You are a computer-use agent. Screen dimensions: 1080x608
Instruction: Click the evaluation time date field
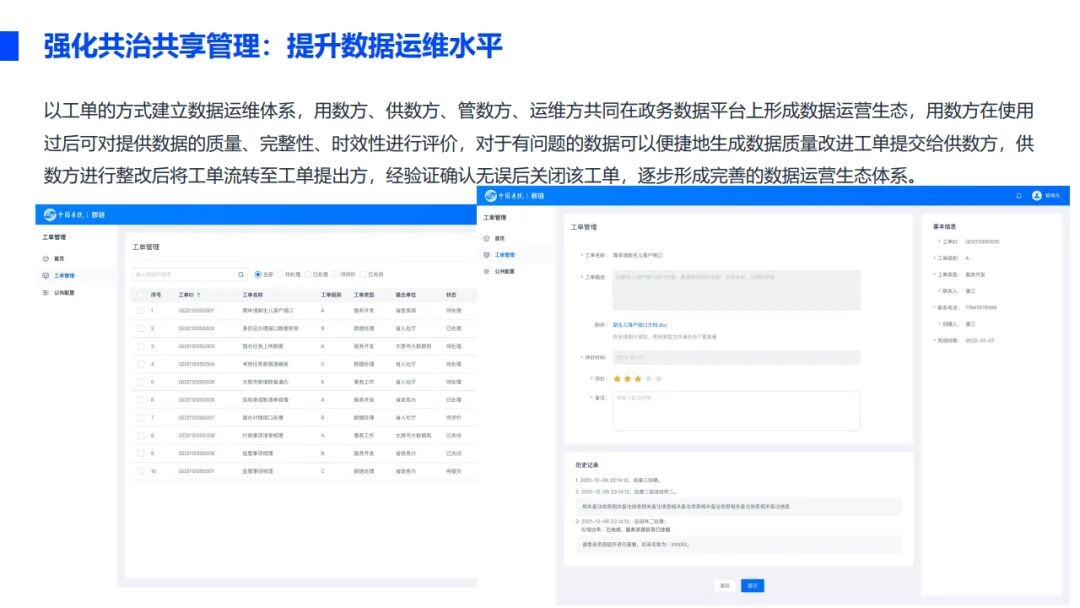(736, 357)
